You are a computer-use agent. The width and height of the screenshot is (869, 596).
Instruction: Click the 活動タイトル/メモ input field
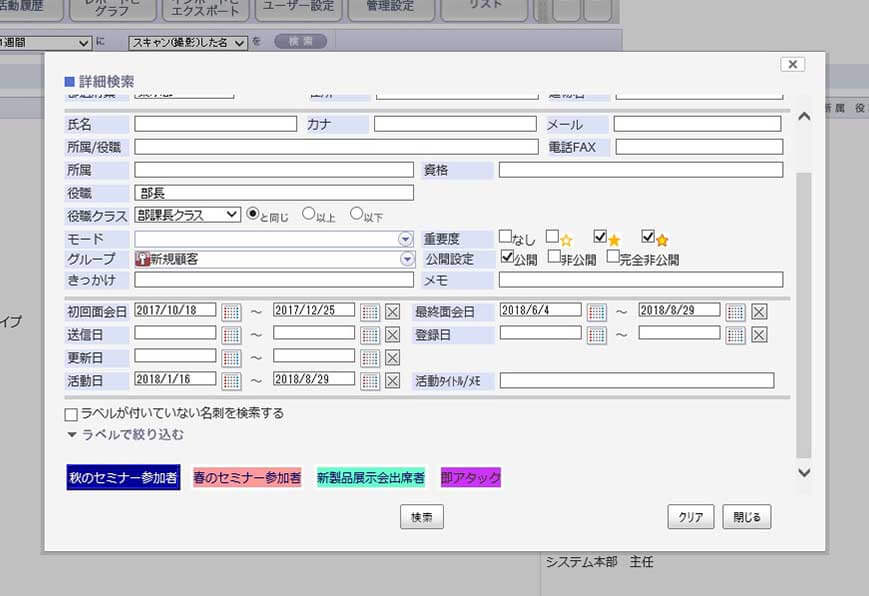[x=637, y=381]
